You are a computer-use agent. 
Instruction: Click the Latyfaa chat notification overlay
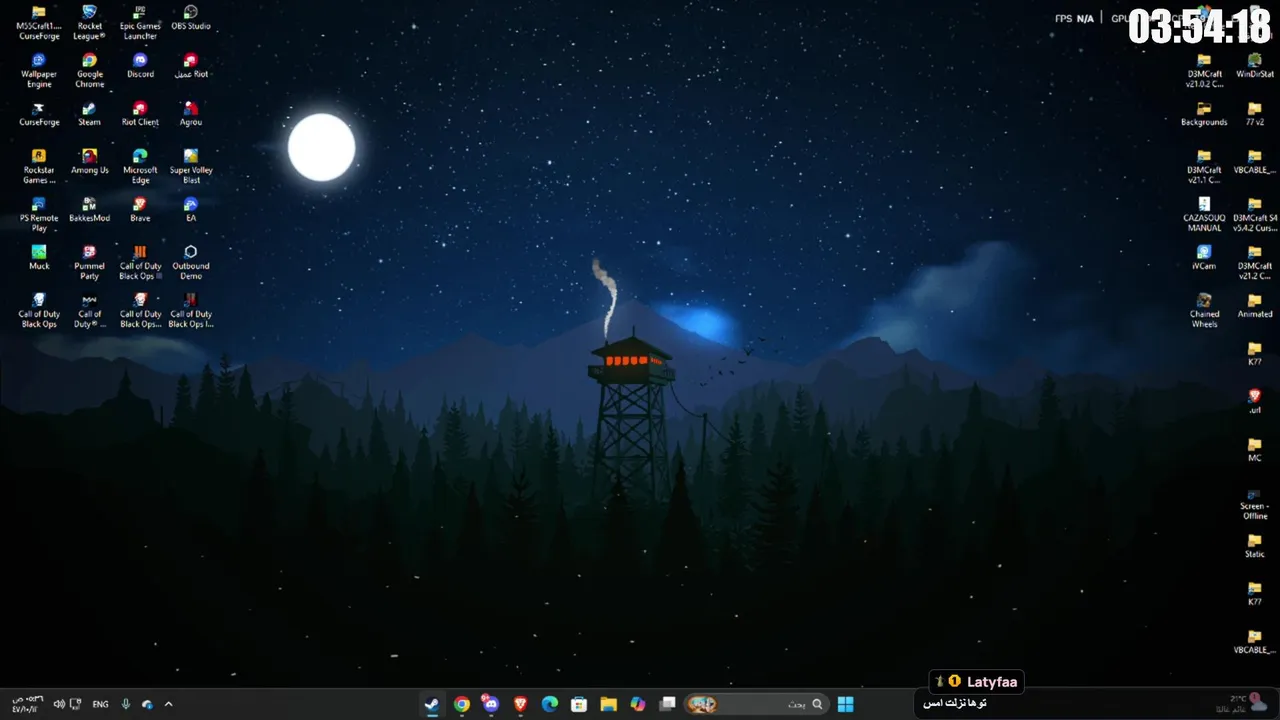coord(976,682)
